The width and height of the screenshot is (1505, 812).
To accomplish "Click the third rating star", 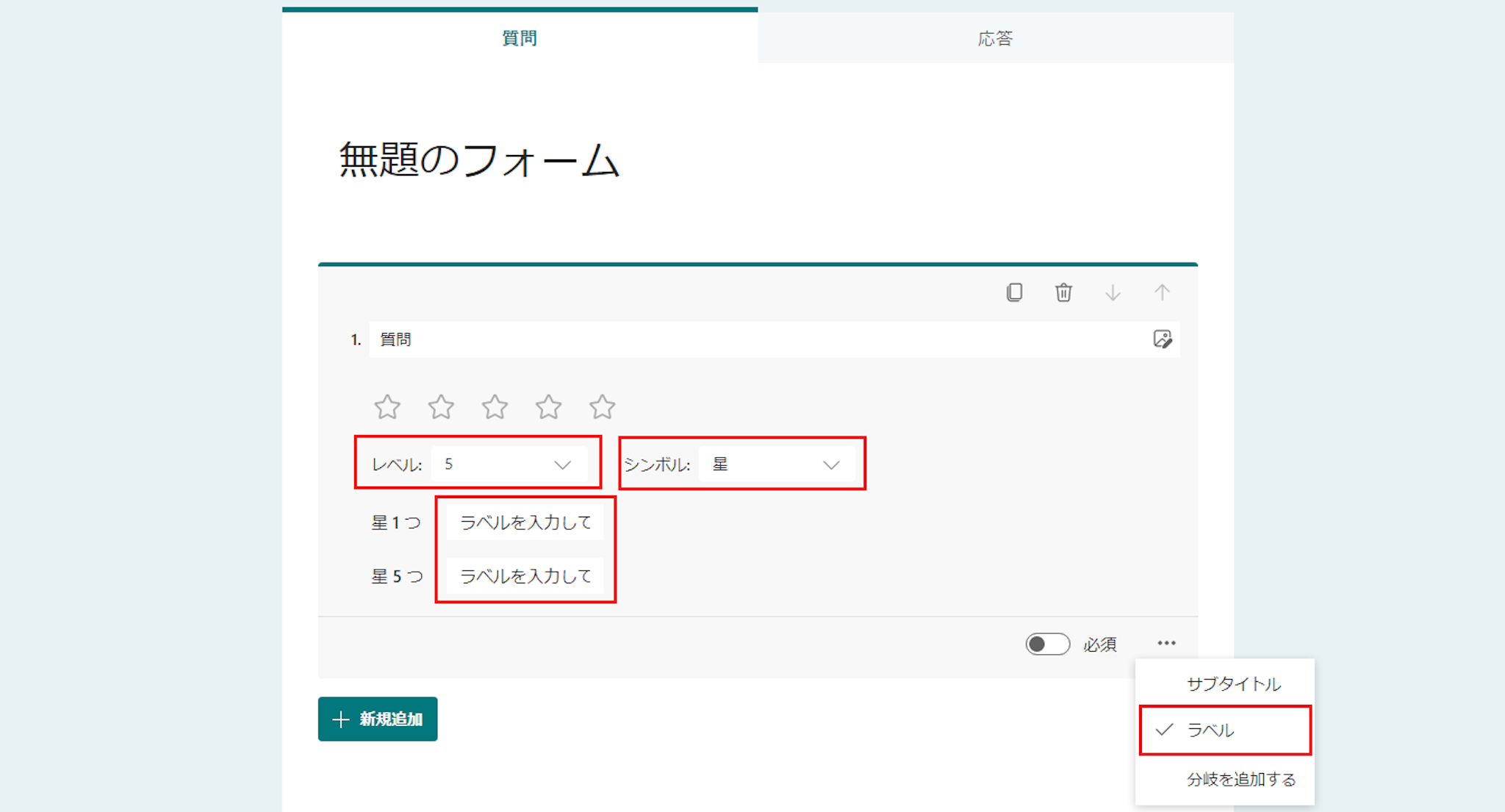I will 495,406.
